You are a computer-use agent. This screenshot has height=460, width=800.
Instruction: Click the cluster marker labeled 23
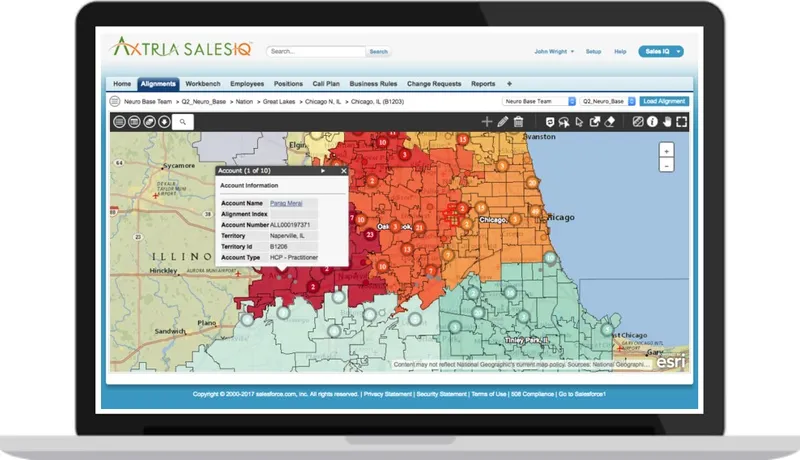coord(370,235)
